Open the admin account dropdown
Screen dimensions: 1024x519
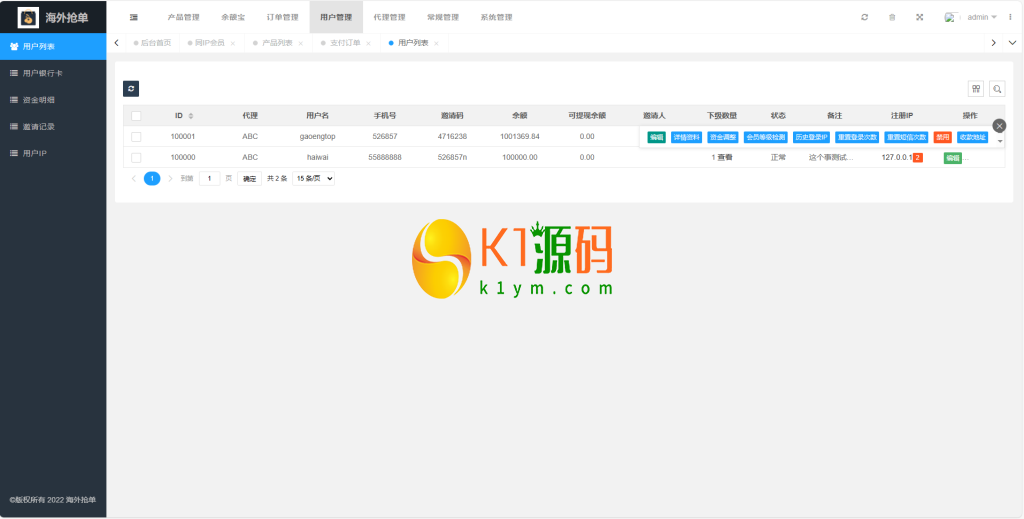[982, 17]
